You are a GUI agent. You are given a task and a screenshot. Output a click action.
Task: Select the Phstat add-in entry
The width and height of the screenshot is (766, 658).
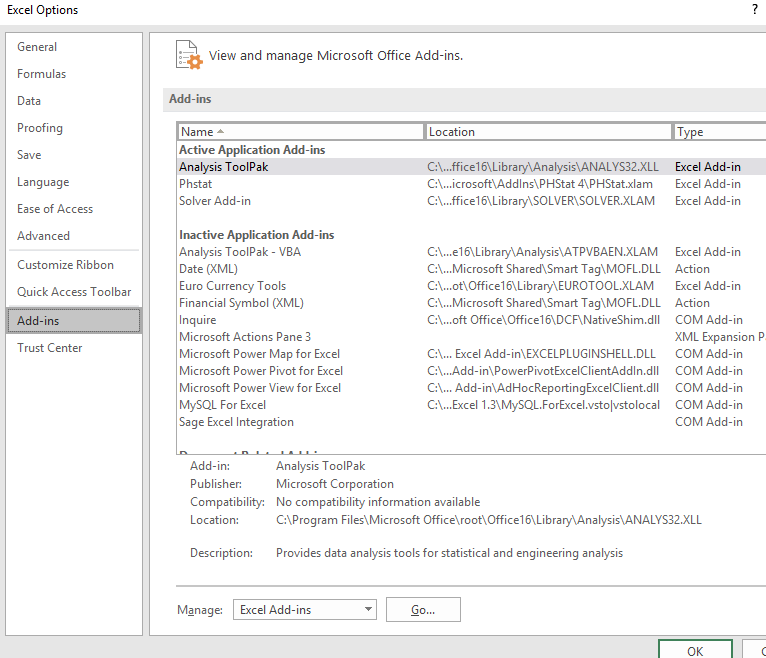pyautogui.click(x=196, y=184)
